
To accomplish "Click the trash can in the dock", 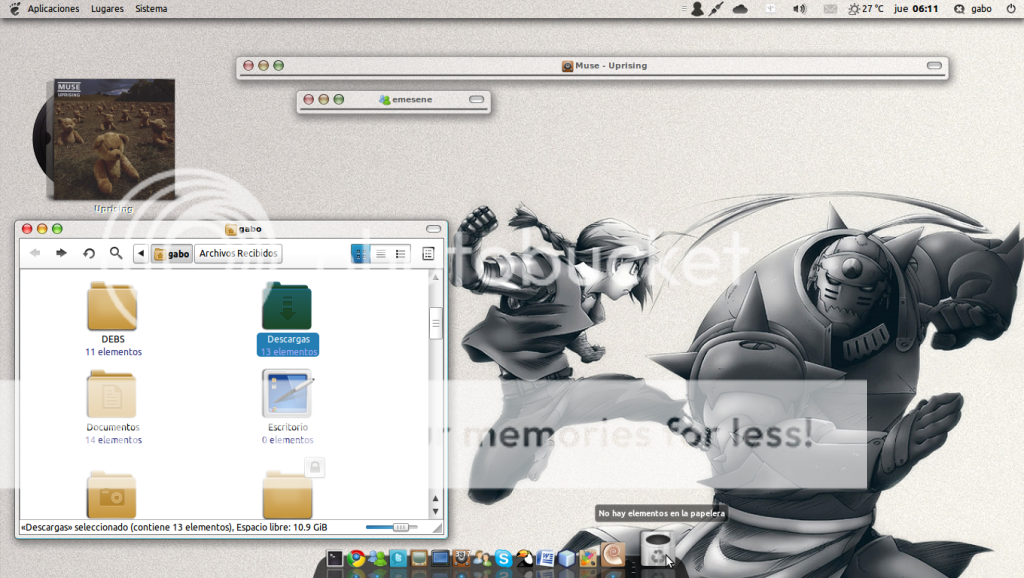I will click(656, 551).
